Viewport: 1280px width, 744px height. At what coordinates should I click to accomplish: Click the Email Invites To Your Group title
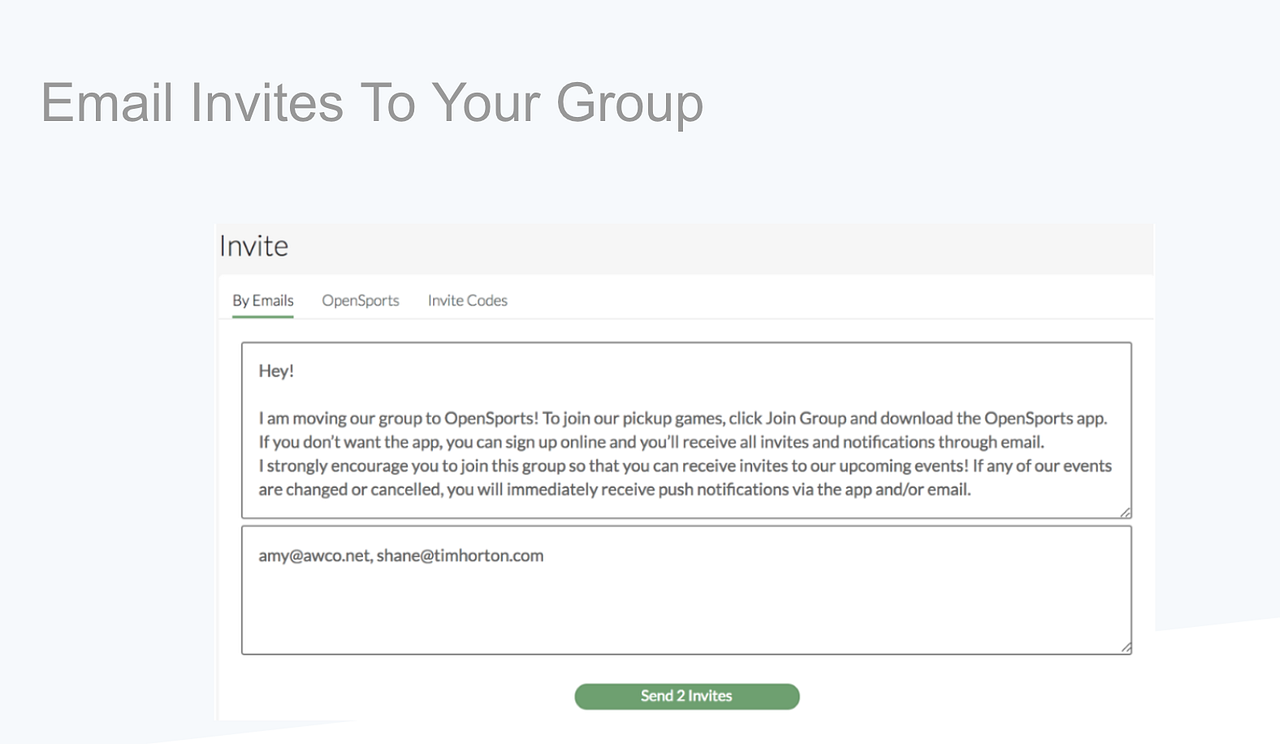372,103
